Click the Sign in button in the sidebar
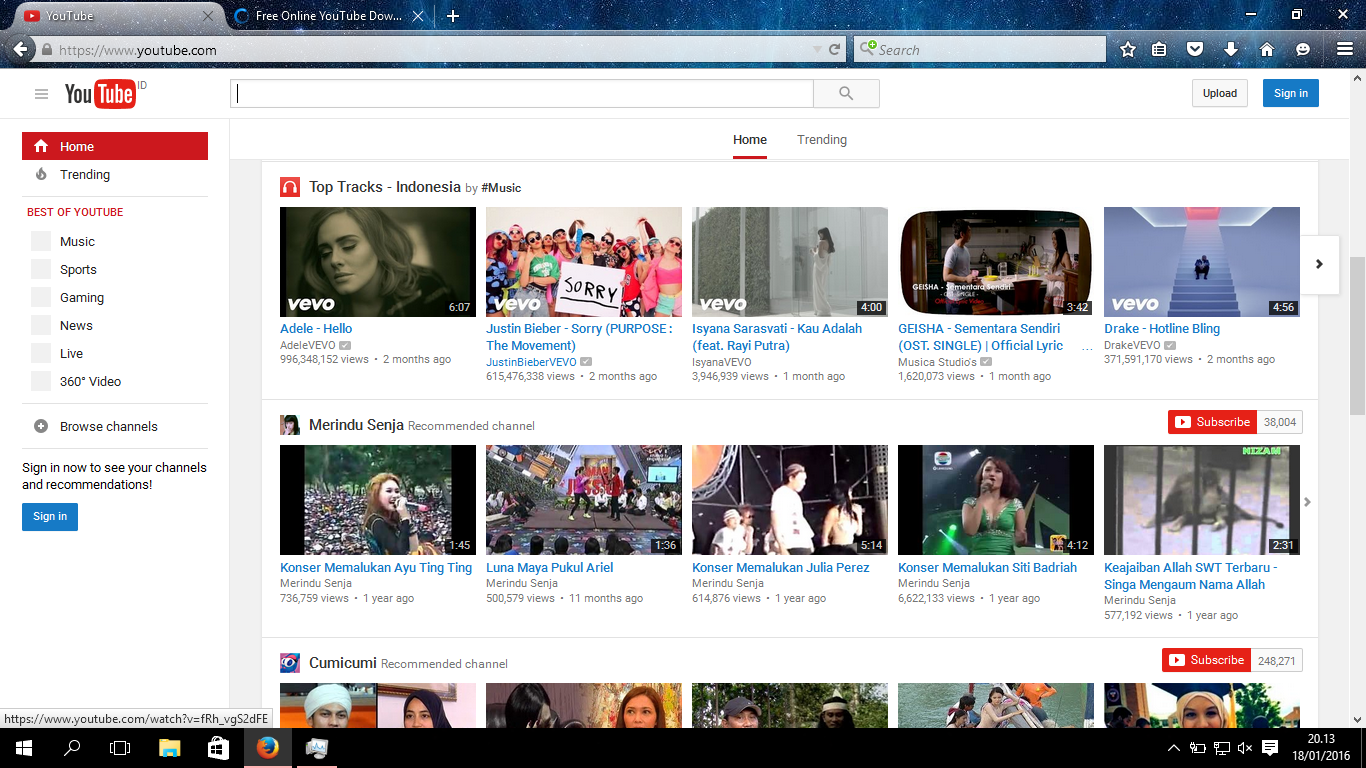This screenshot has height=768, width=1366. [x=50, y=516]
